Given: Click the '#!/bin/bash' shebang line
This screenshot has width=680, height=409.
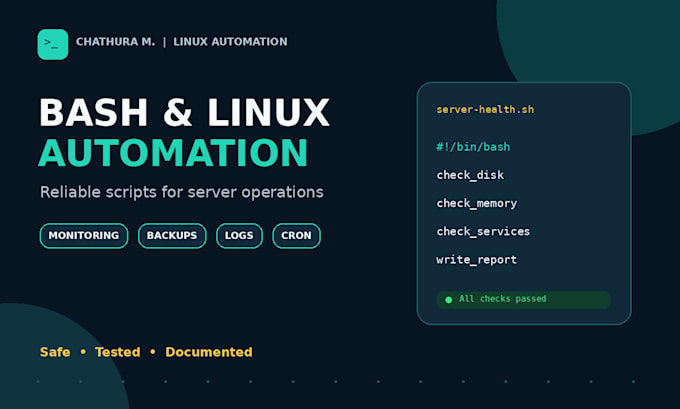Looking at the screenshot, I should (473, 147).
